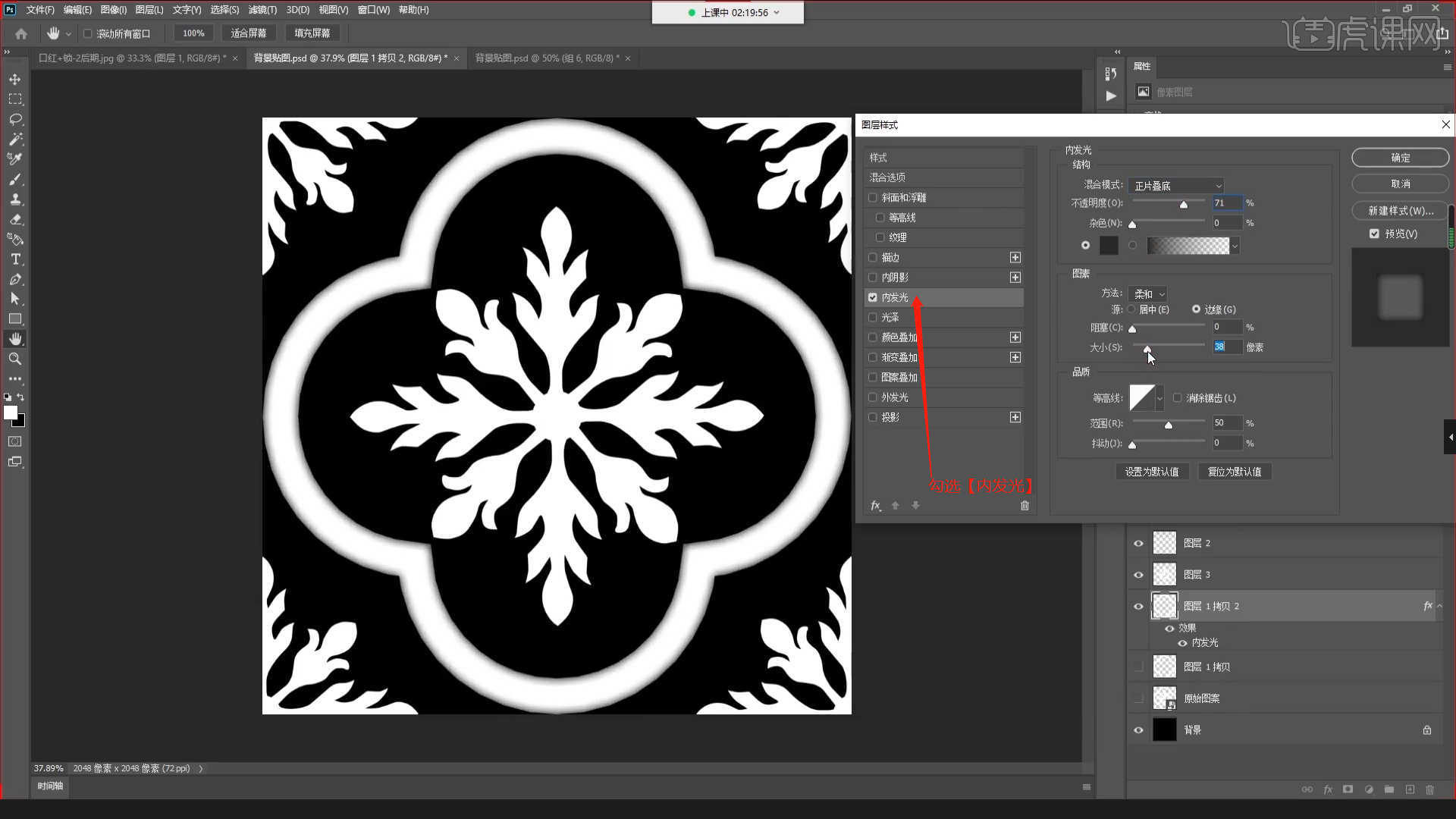
Task: Select the Path Selection tool
Action: pos(15,299)
